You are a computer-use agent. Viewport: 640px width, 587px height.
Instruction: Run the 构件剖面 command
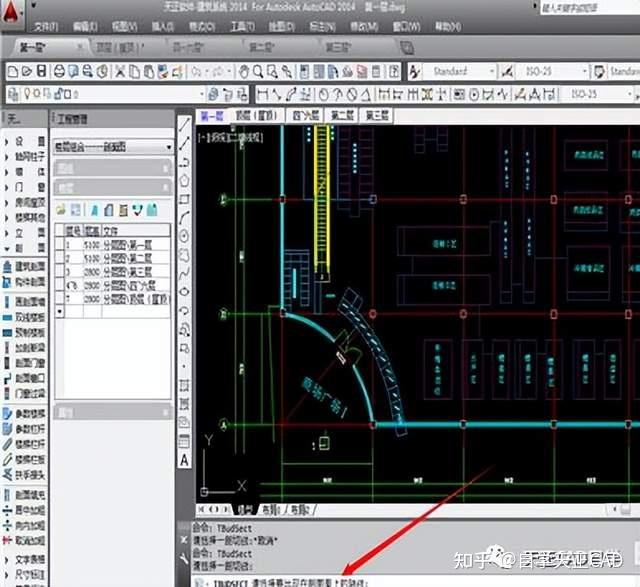24,282
